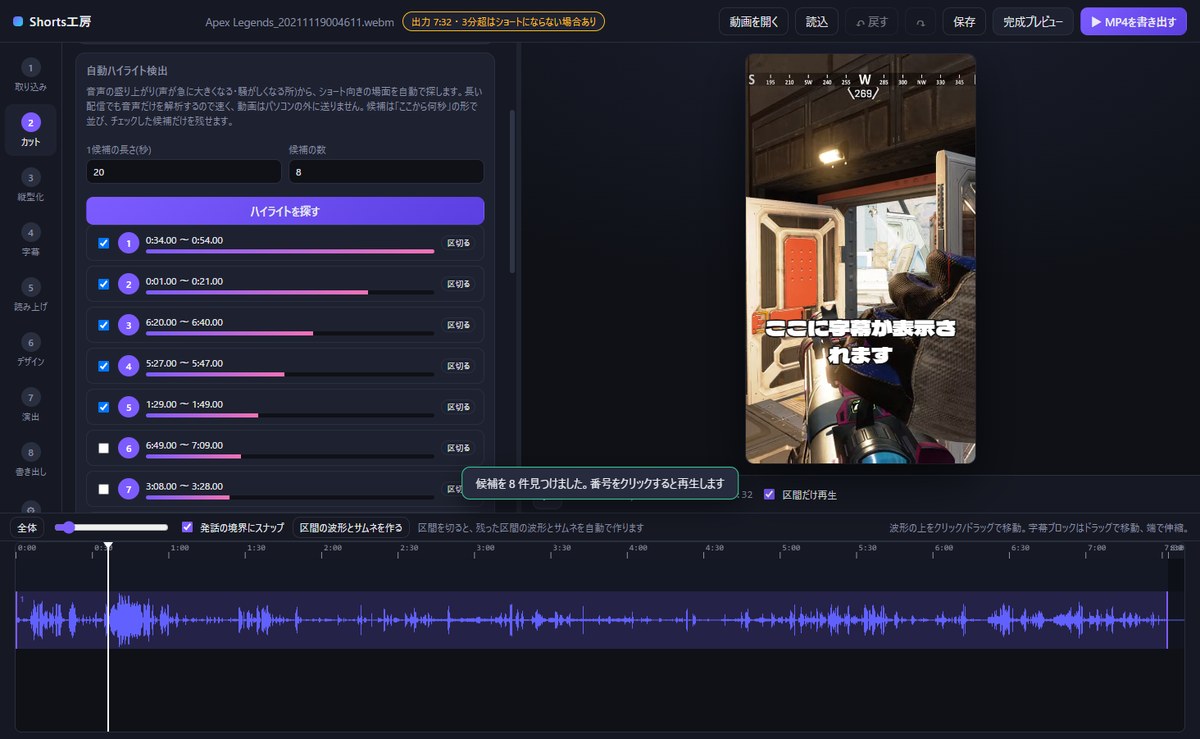Screen dimensions: 1200x739
Task: Click ハイライトを探す button
Action: pyautogui.click(x=285, y=211)
